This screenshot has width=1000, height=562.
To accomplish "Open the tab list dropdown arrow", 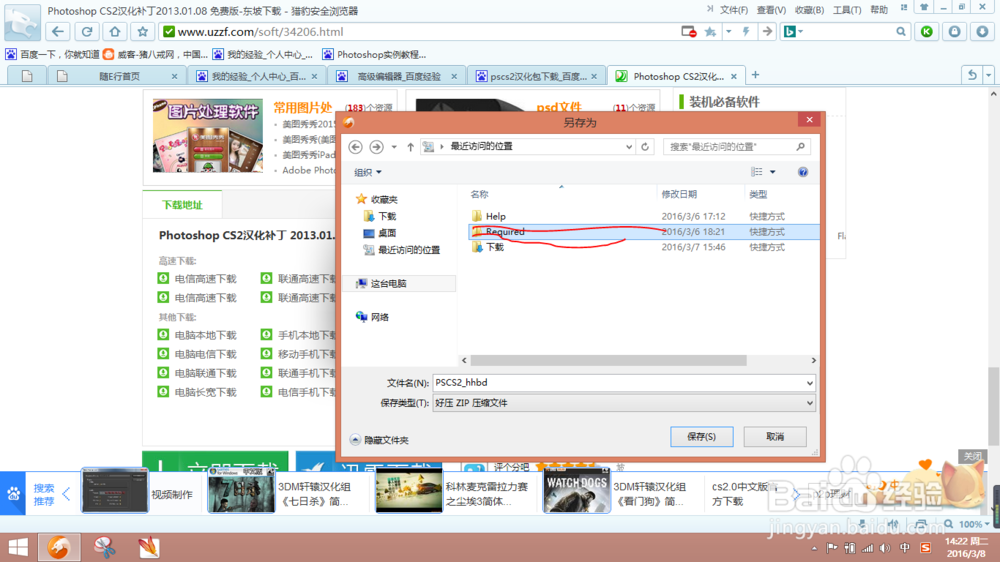I will coord(989,75).
